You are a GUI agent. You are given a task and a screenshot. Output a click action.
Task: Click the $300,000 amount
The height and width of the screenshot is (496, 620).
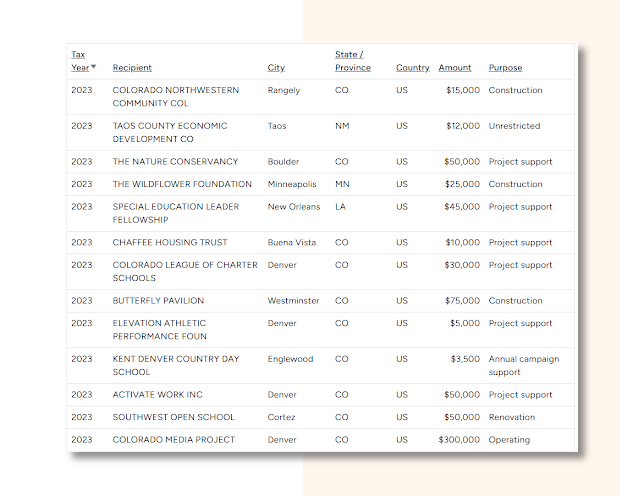(x=459, y=439)
